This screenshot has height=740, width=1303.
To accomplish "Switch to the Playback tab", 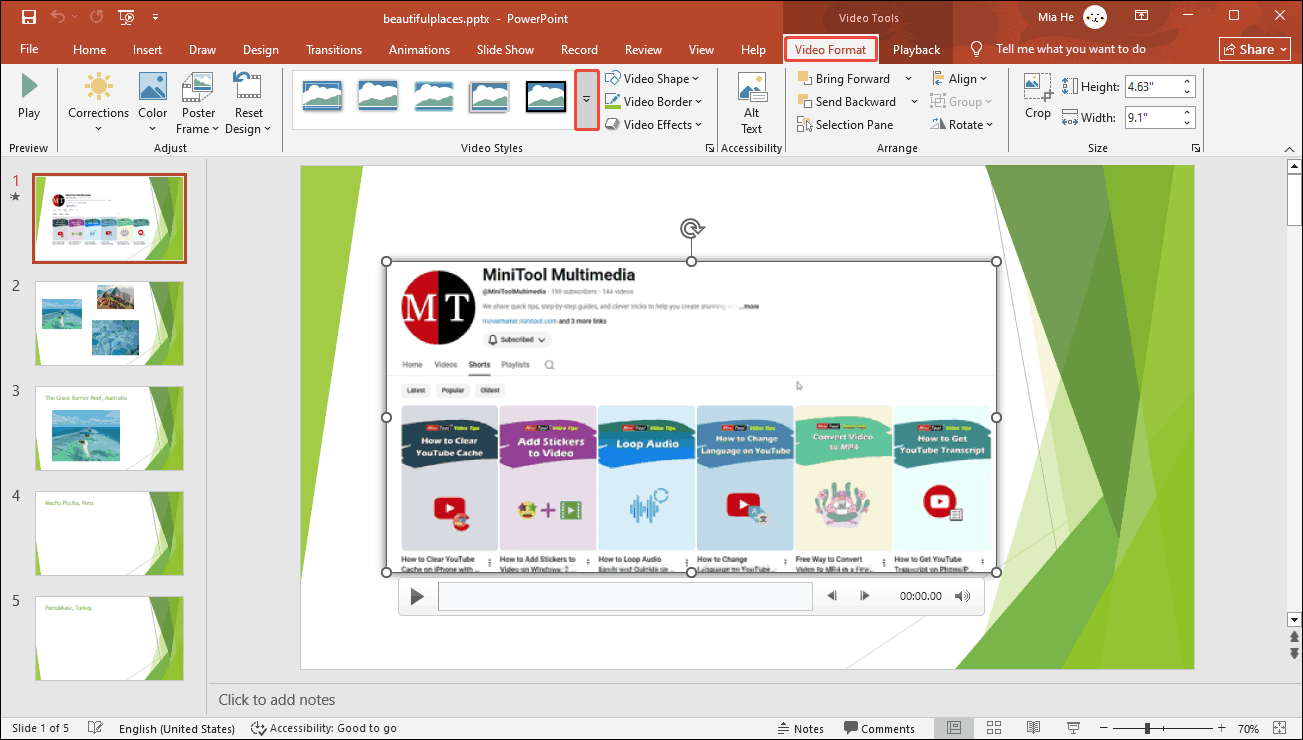I will click(x=915, y=49).
